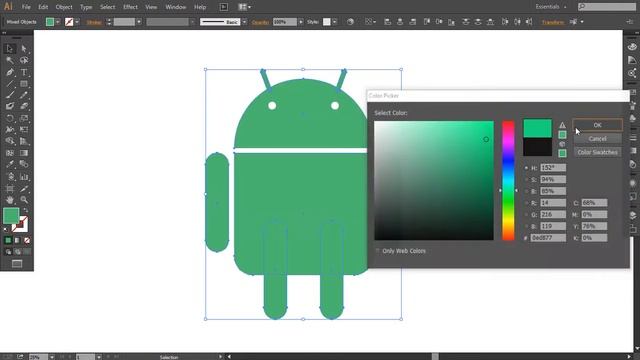Image resolution: width=640 pixels, height=360 pixels.
Task: Click Cancel in Color Picker
Action: pyautogui.click(x=598, y=139)
